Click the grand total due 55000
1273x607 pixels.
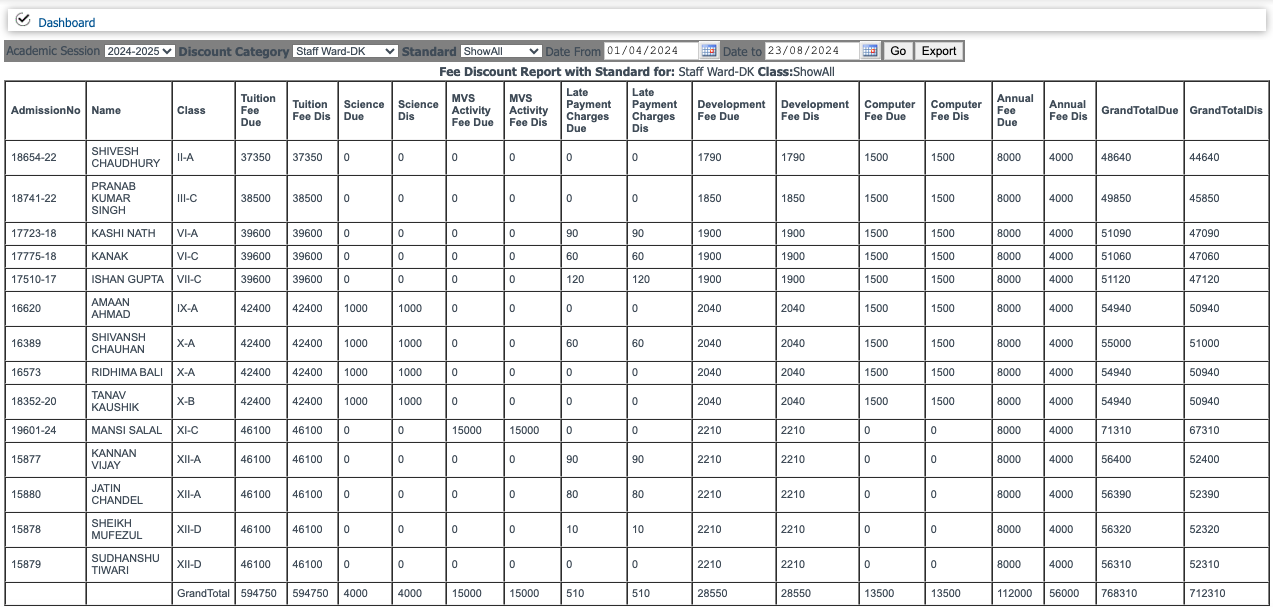tap(1116, 343)
